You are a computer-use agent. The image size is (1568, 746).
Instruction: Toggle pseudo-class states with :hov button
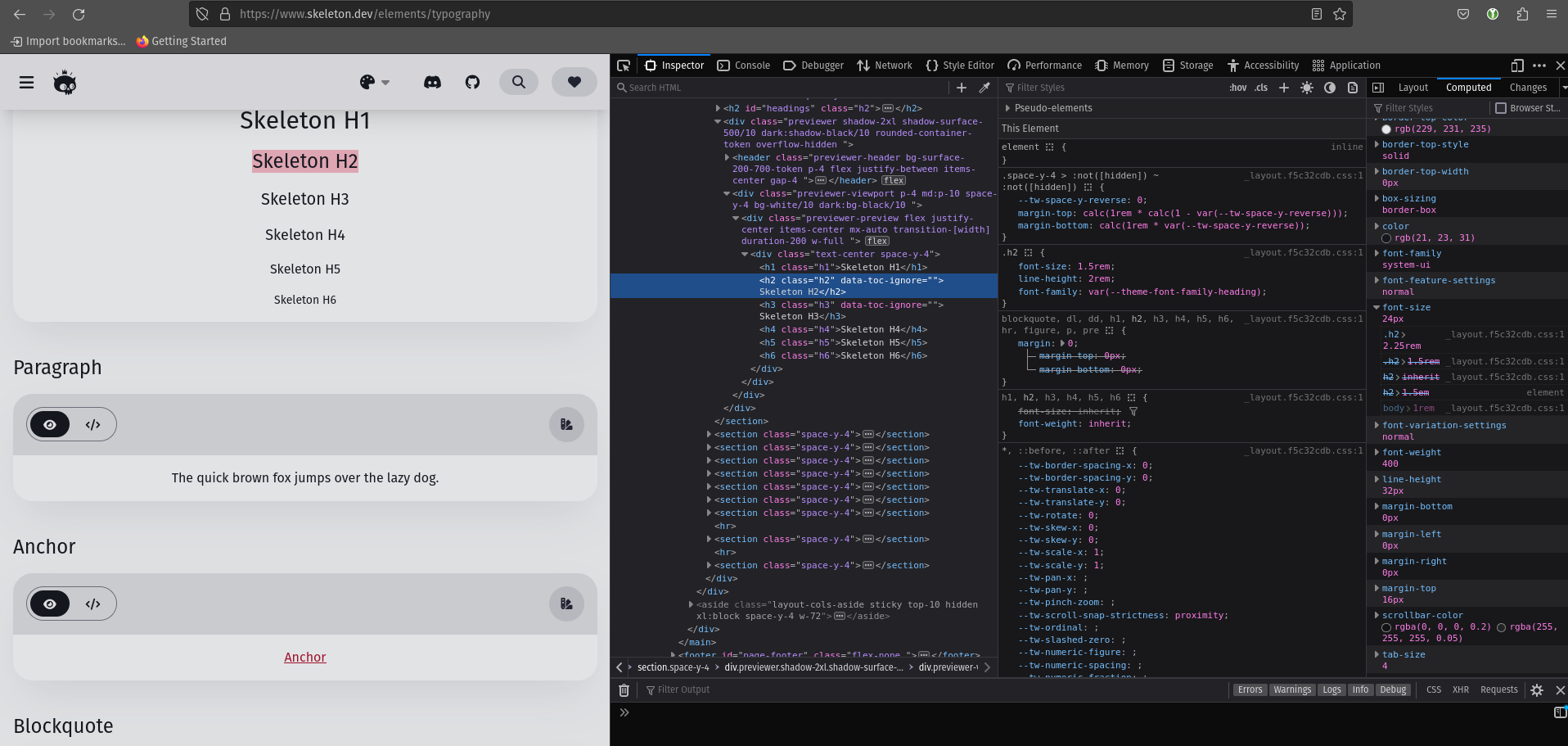pyautogui.click(x=1238, y=88)
